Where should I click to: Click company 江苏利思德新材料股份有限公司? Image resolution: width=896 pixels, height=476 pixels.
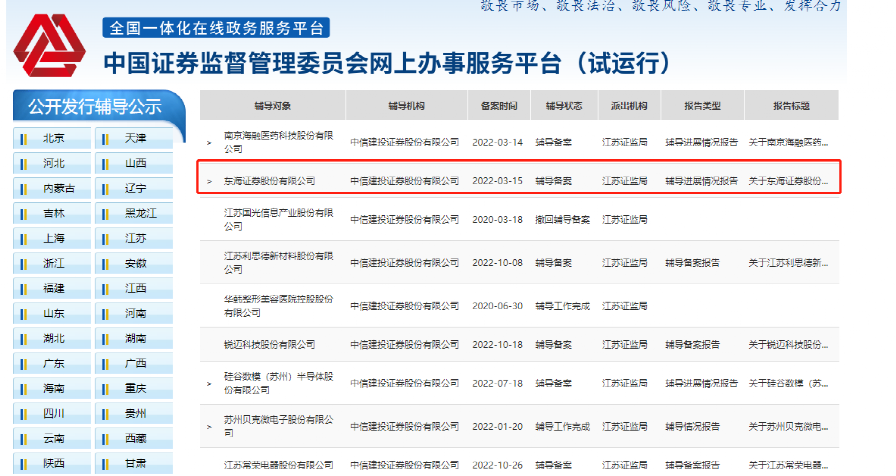(278, 263)
